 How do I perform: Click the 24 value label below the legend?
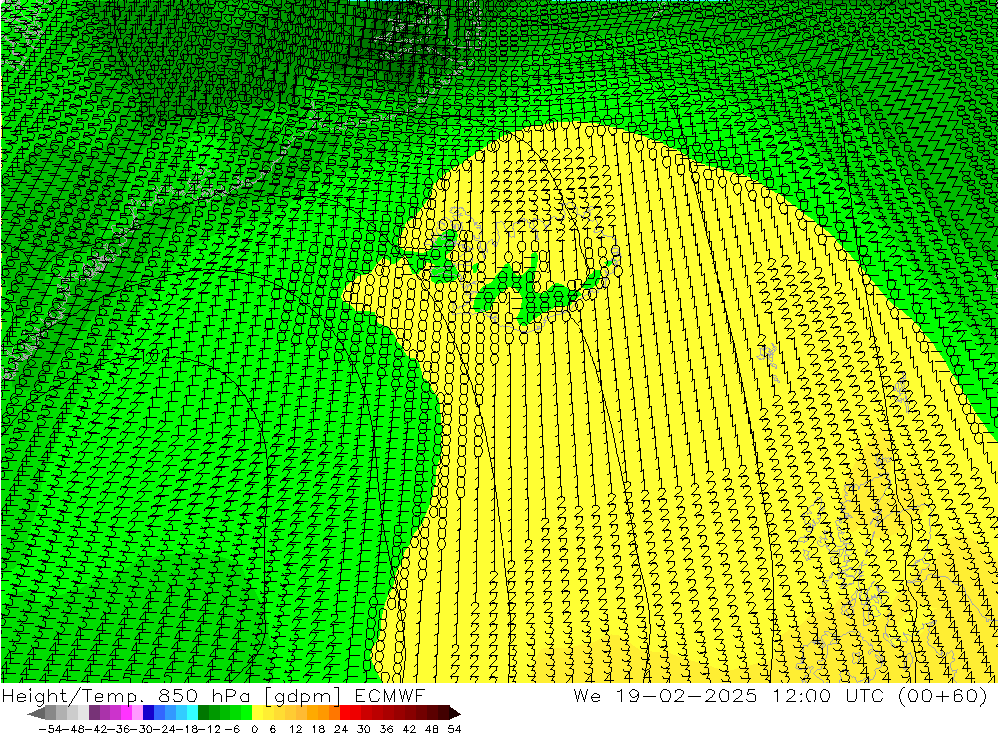point(342,728)
